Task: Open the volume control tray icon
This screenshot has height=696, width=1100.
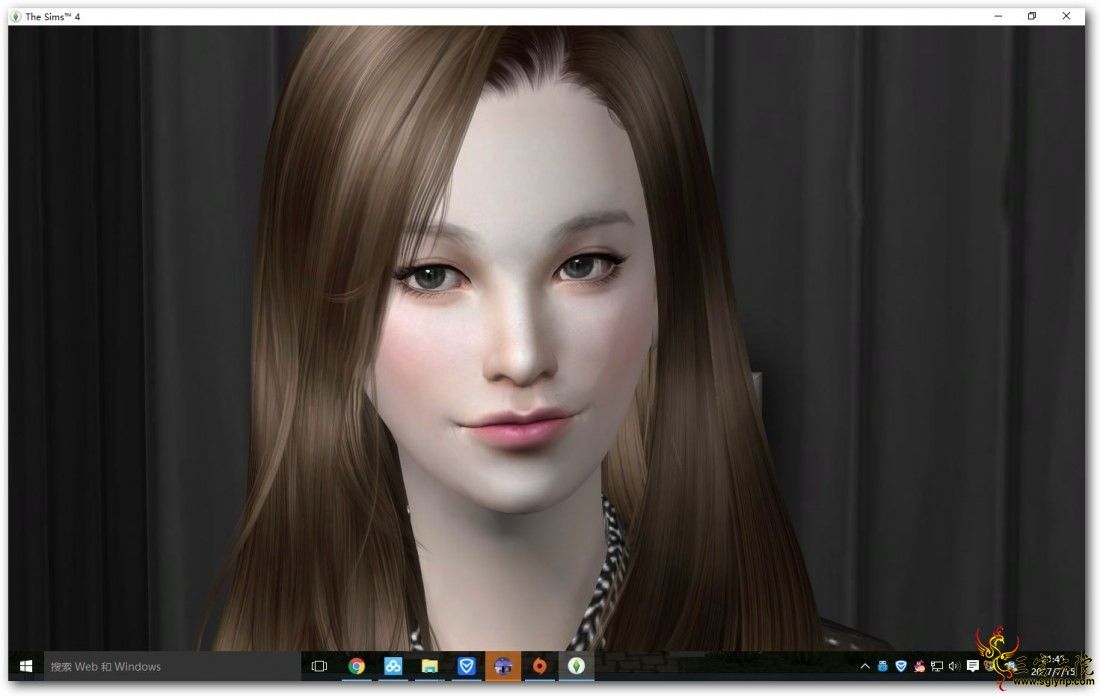Action: point(954,667)
